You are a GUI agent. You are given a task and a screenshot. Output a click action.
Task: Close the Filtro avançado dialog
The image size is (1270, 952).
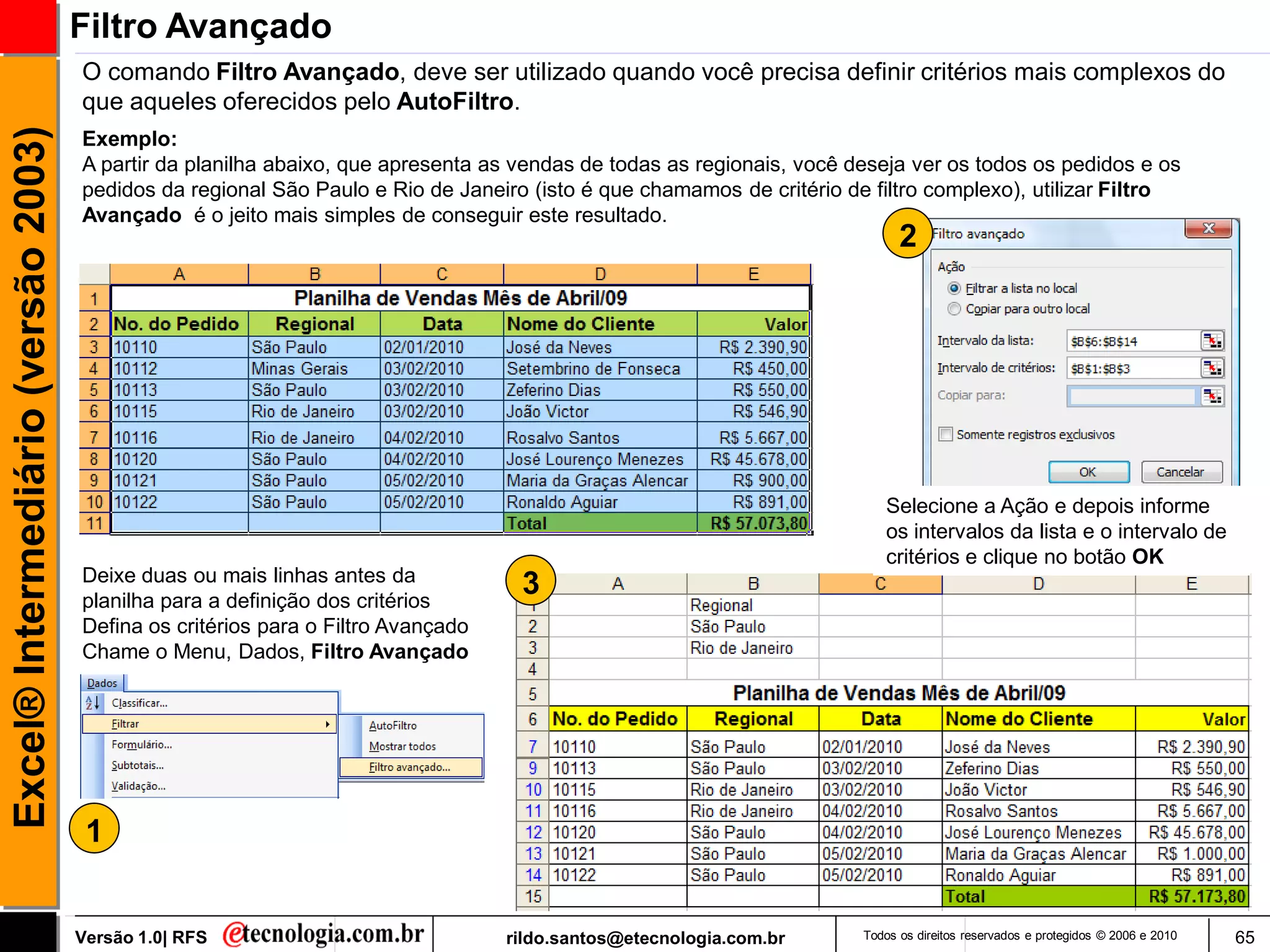coord(1208,228)
